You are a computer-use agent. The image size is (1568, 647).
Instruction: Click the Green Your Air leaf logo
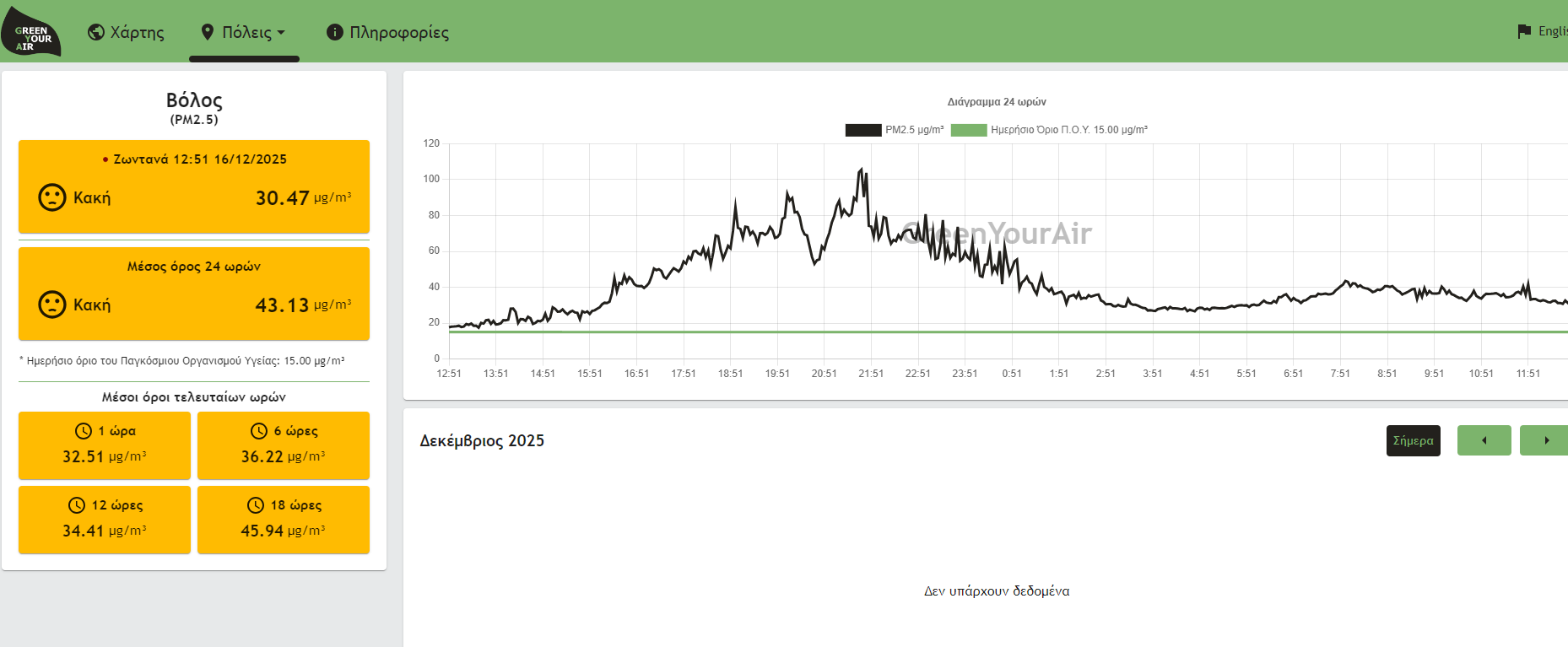click(31, 33)
